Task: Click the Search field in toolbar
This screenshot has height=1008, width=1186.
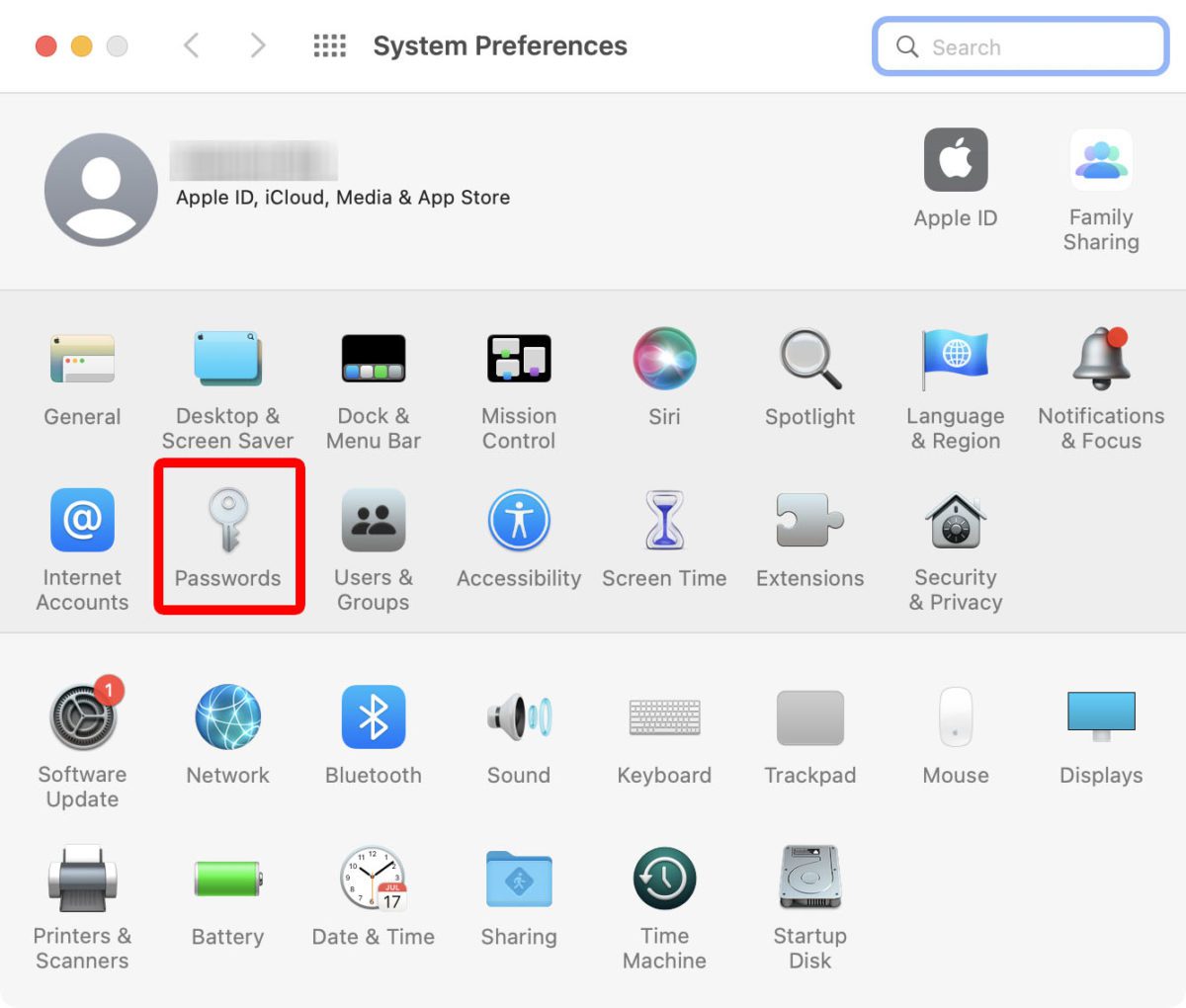Action: pos(1021,46)
